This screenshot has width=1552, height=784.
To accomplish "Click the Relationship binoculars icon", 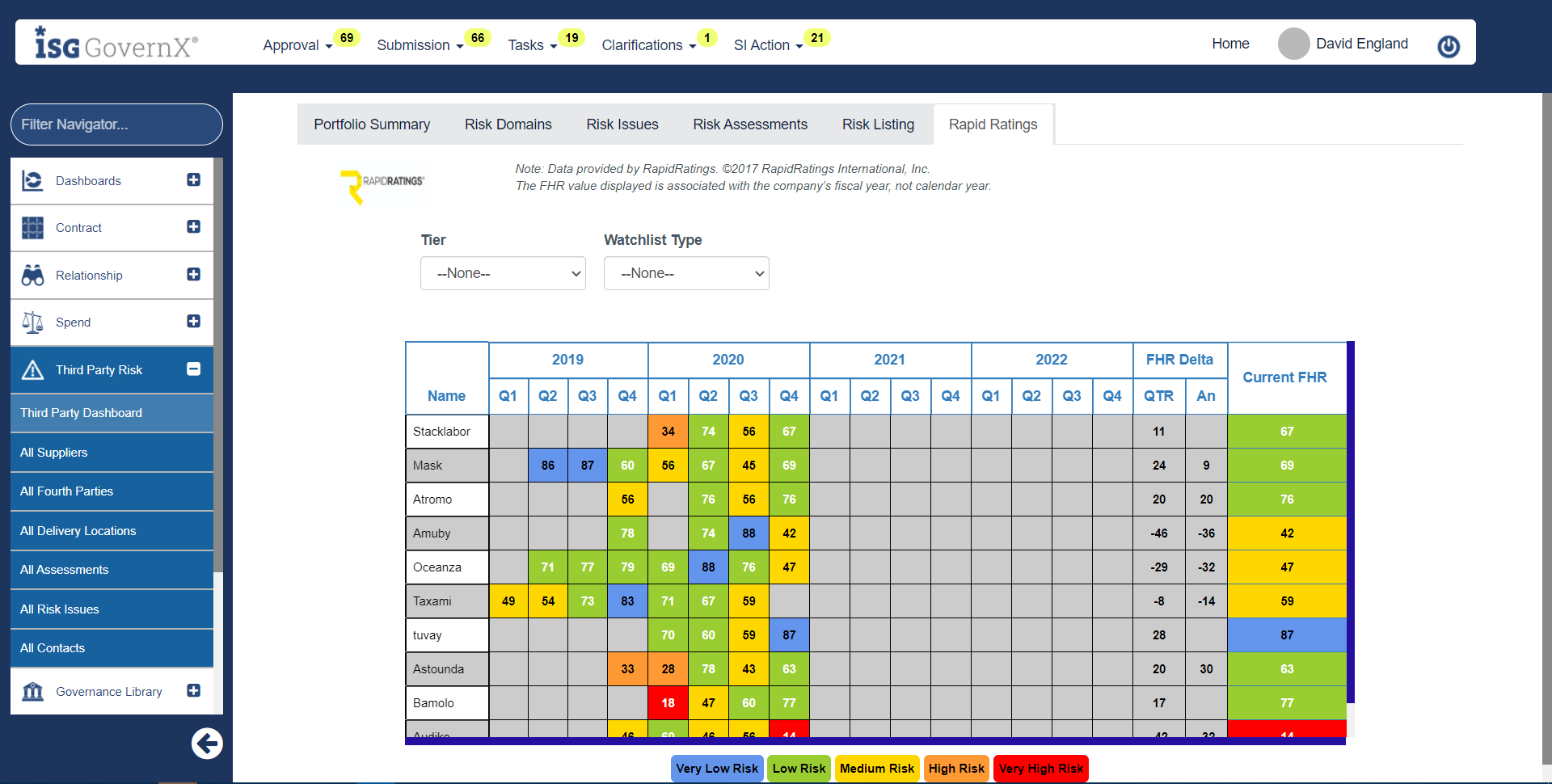I will (32, 276).
